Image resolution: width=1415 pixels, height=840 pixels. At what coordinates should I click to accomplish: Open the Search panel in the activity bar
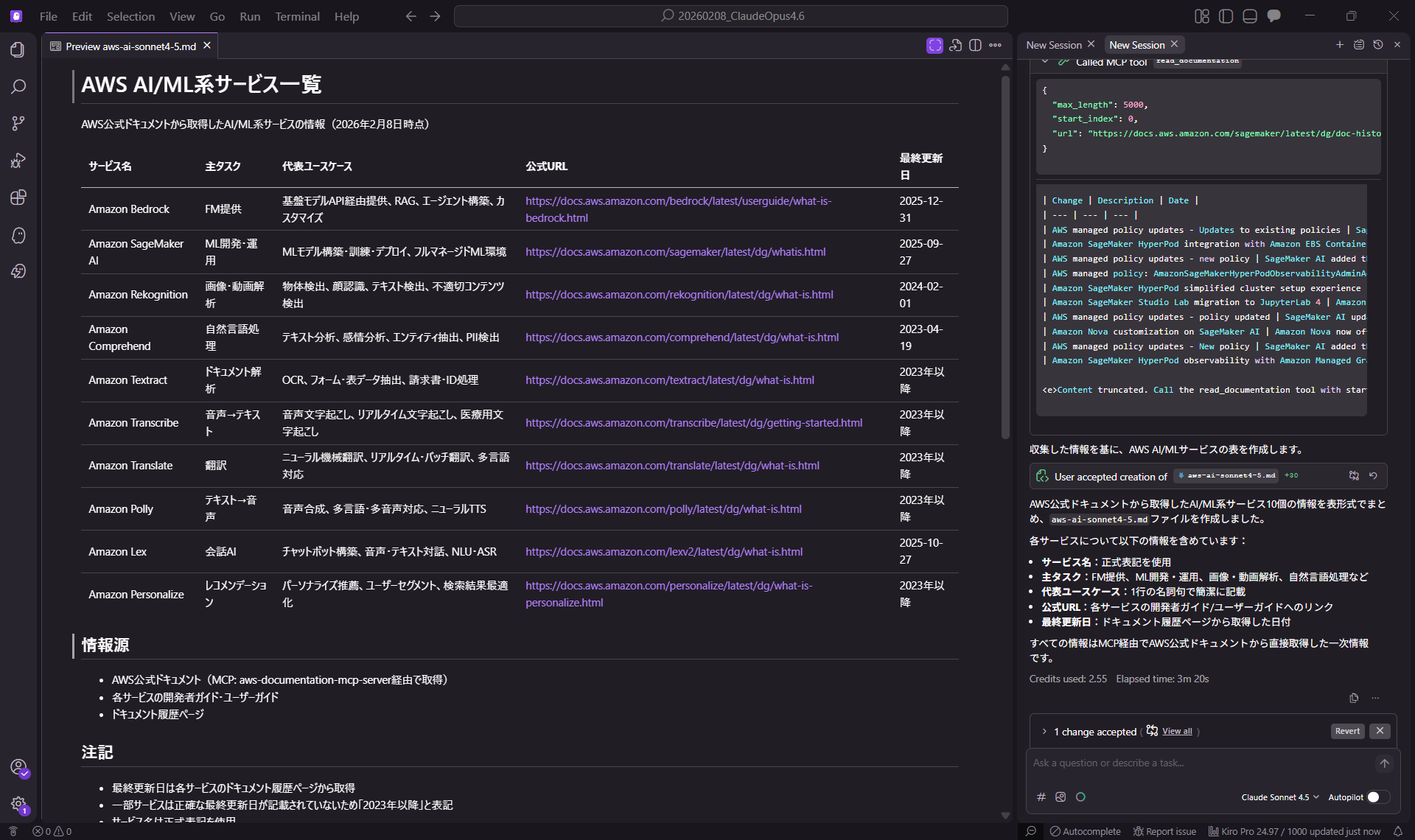tap(18, 86)
